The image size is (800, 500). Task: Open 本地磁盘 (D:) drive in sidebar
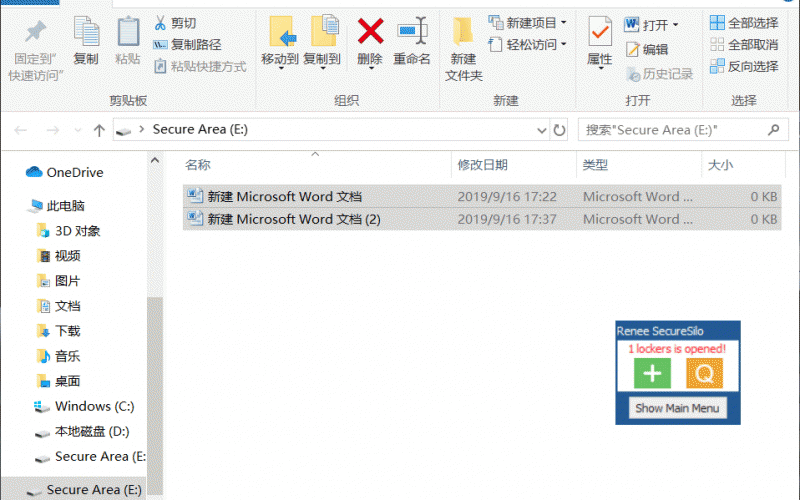pos(82,432)
